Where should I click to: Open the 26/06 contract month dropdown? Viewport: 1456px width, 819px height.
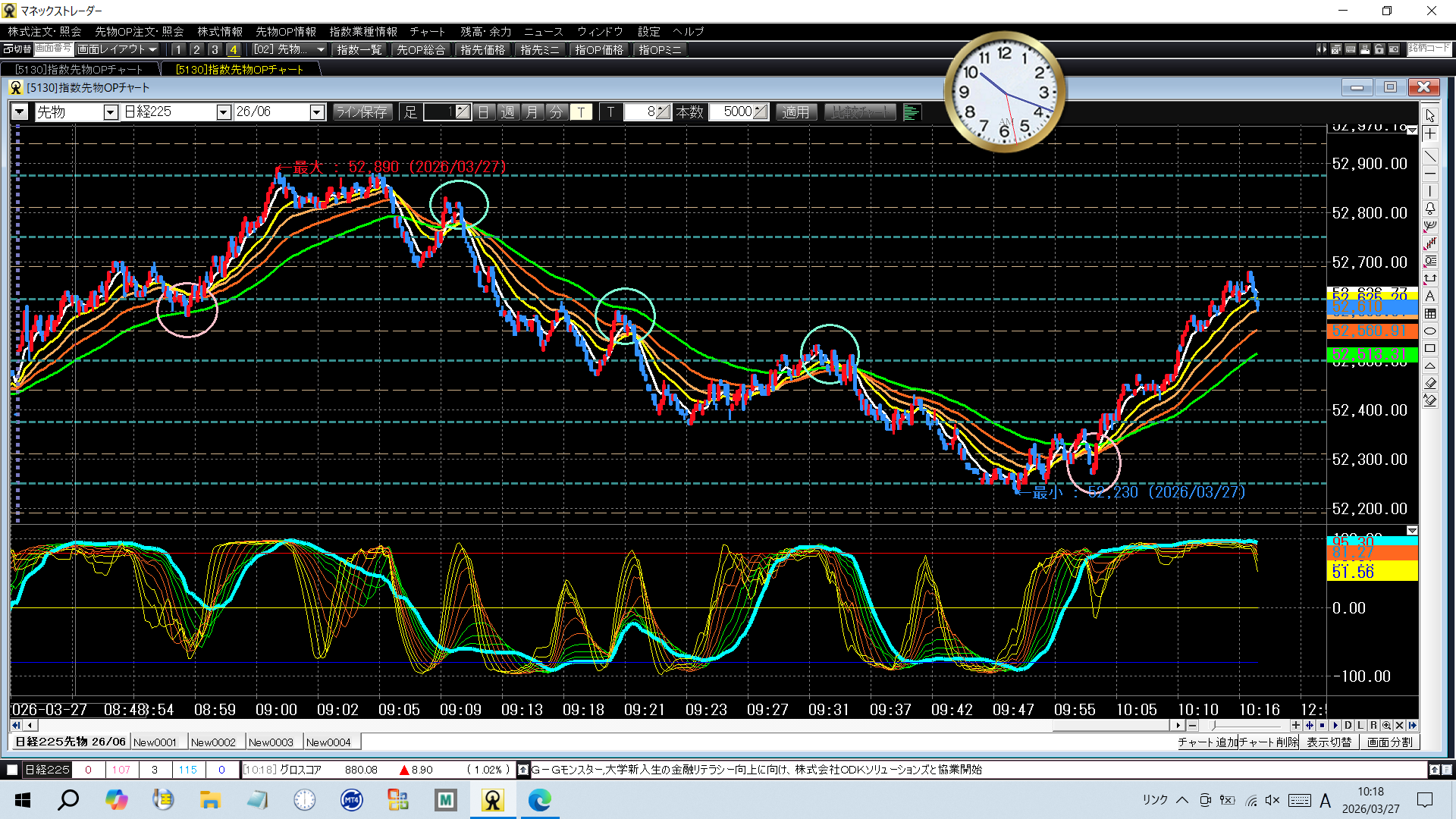tap(317, 112)
